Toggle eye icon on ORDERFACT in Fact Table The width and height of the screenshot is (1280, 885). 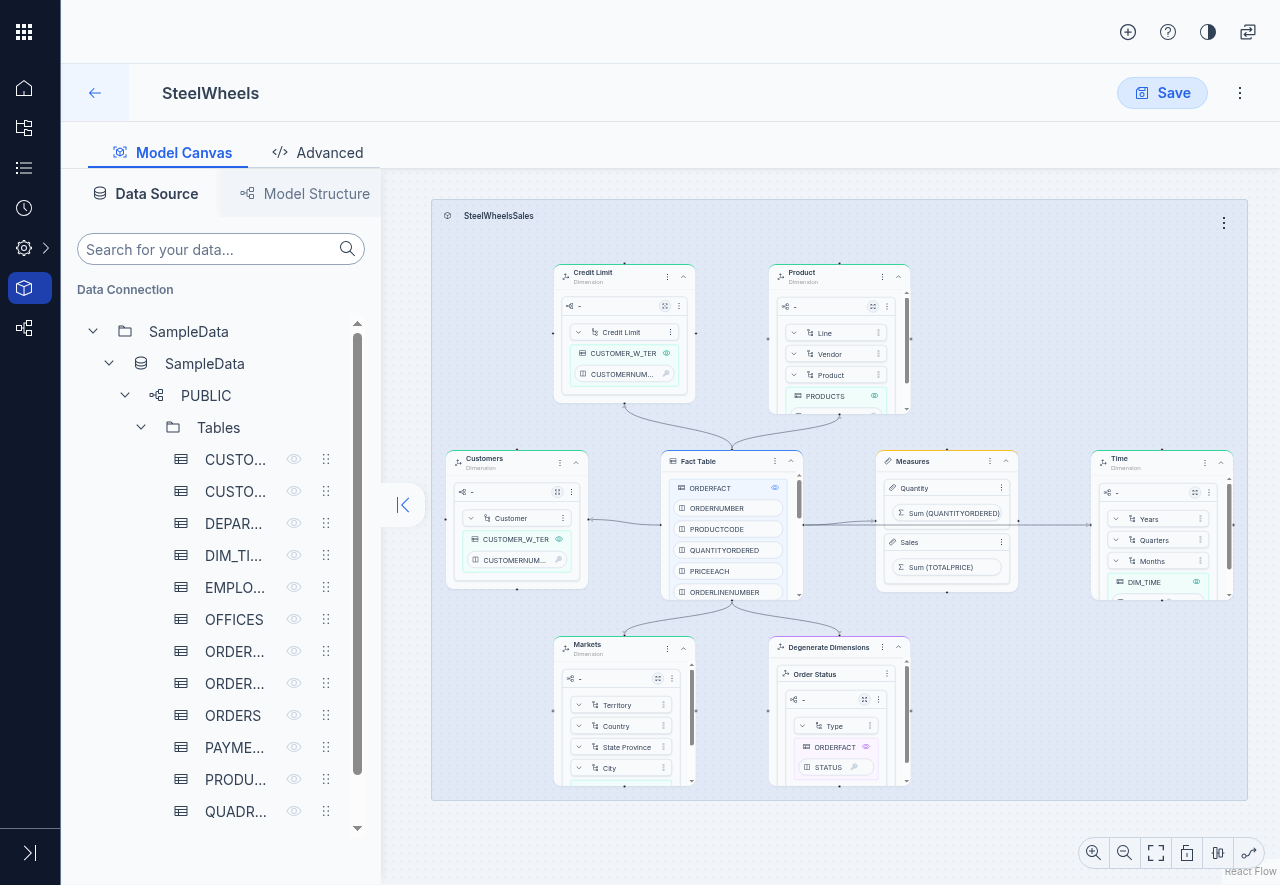click(x=775, y=488)
